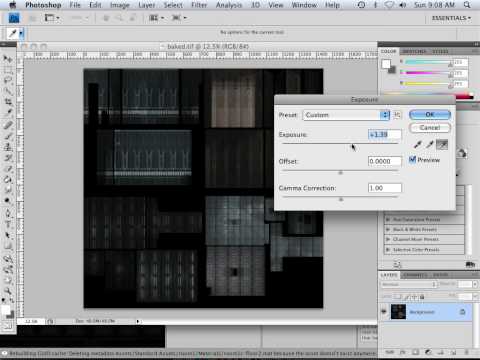Image resolution: width=480 pixels, height=360 pixels.
Task: Select the Lasso tool
Action: pos(8,80)
